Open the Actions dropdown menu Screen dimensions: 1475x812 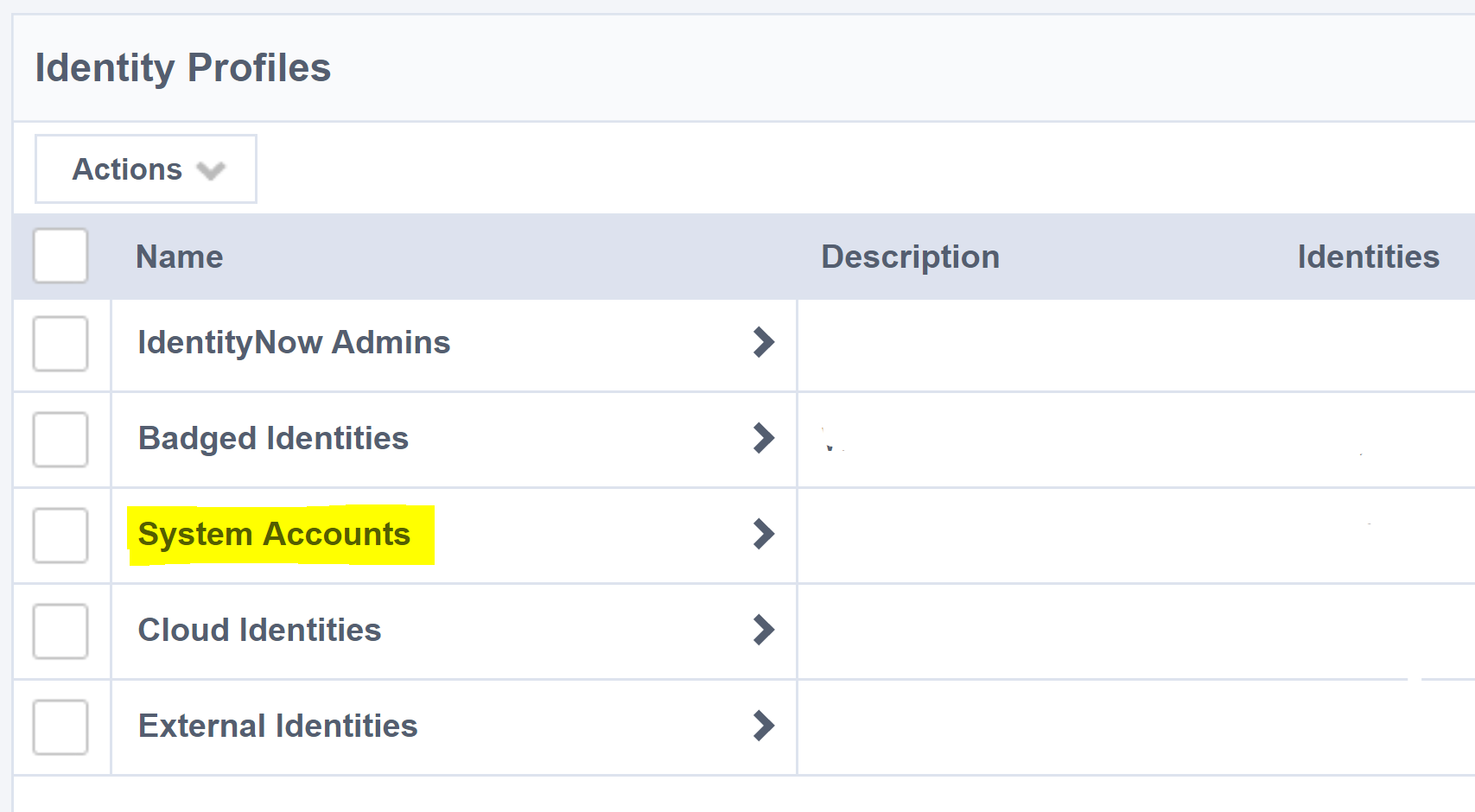[144, 168]
